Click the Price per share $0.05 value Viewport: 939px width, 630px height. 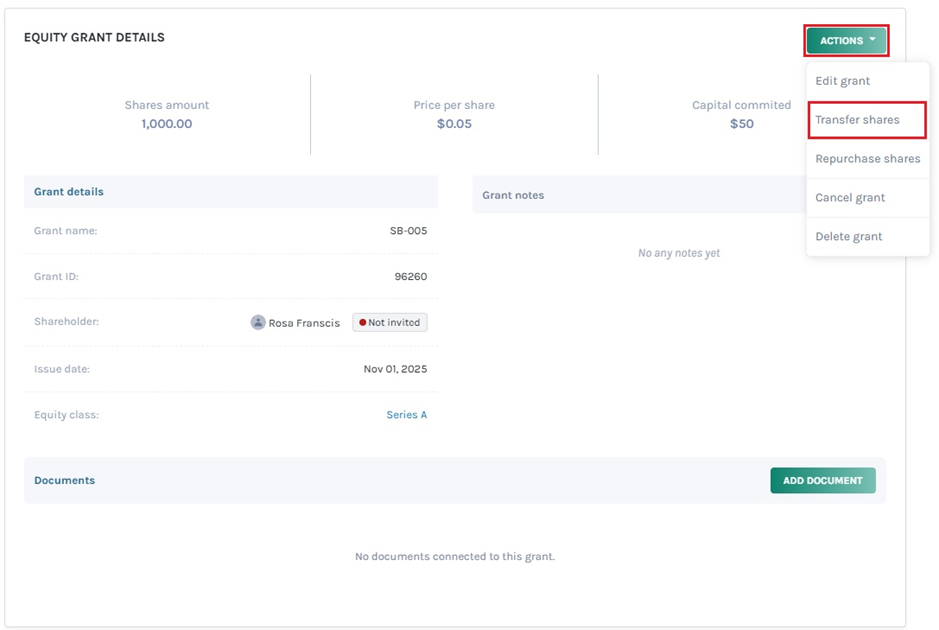[454, 124]
